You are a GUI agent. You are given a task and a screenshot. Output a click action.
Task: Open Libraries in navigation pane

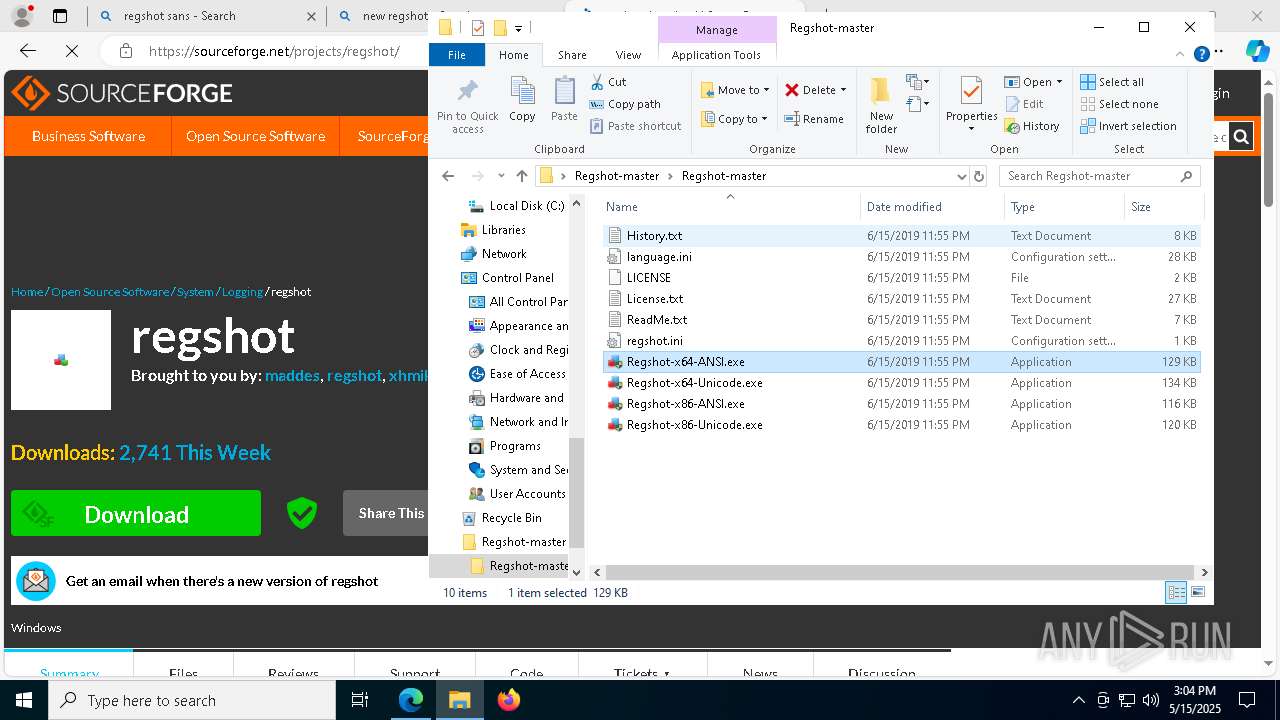pos(503,230)
